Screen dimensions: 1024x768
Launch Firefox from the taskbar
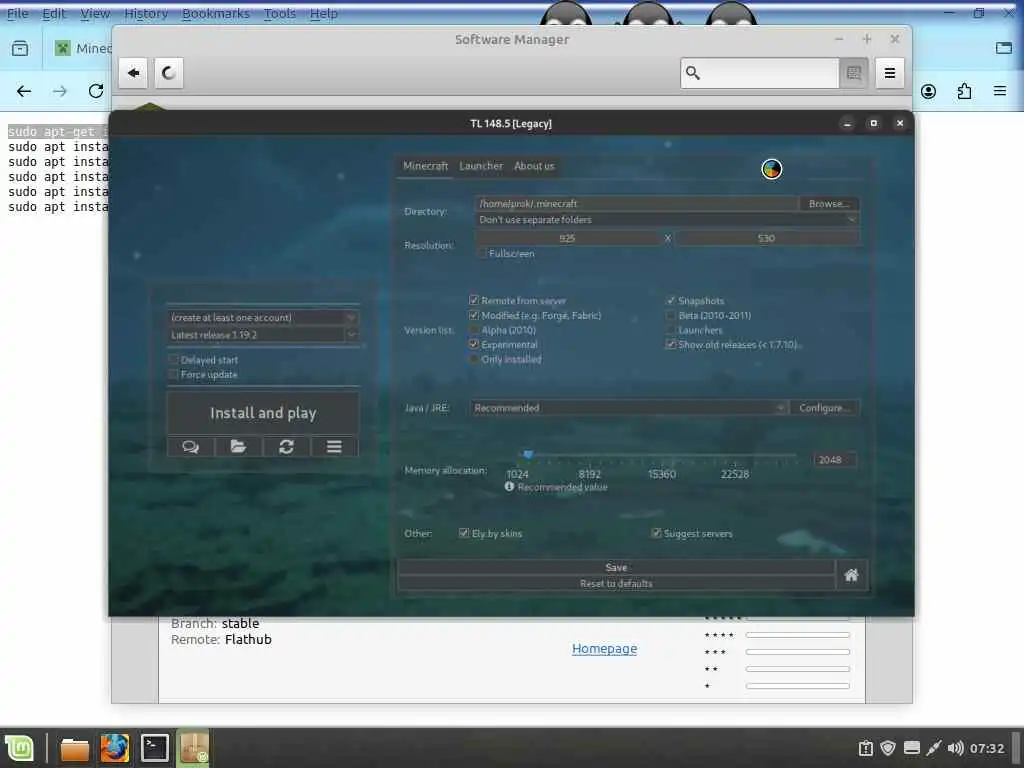114,748
